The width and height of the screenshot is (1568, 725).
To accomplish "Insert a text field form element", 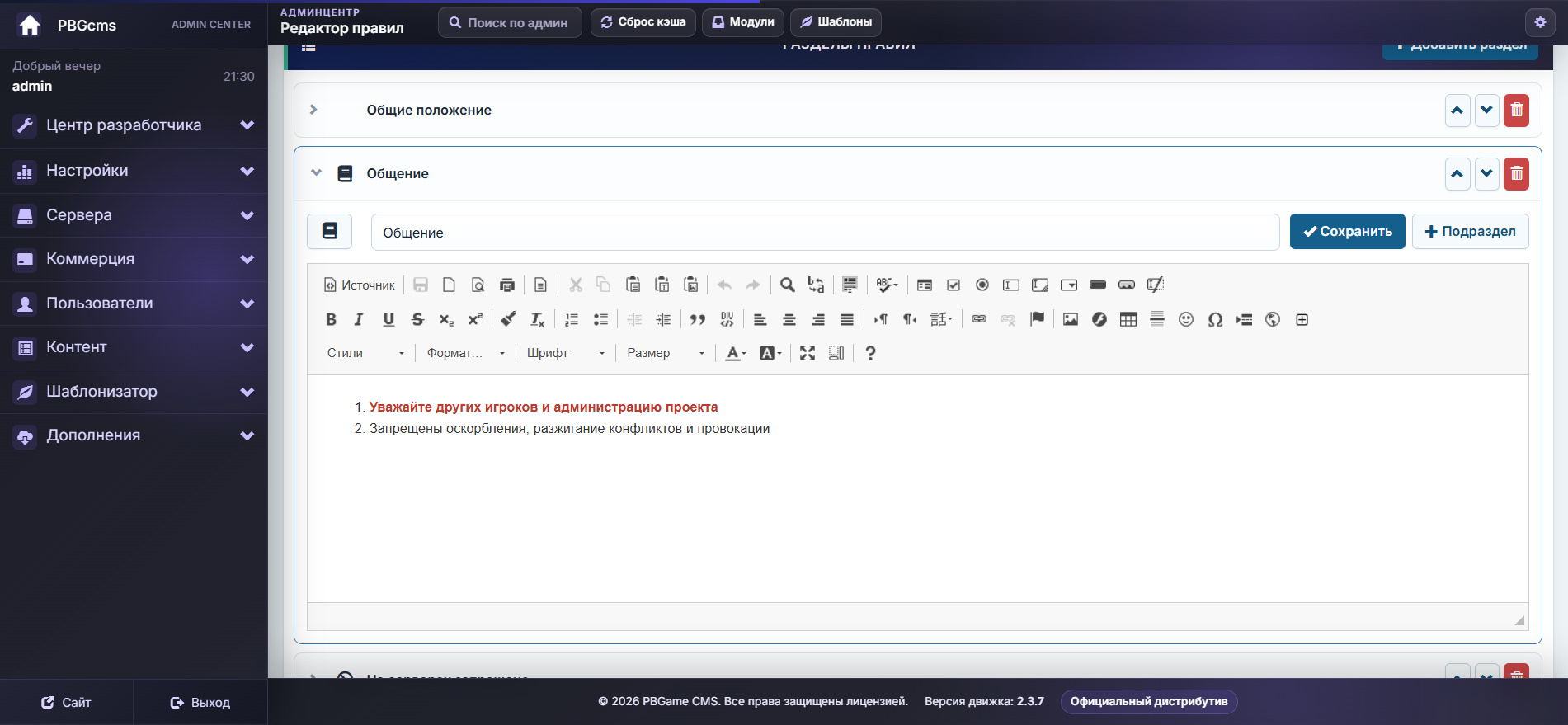I will 1011,285.
